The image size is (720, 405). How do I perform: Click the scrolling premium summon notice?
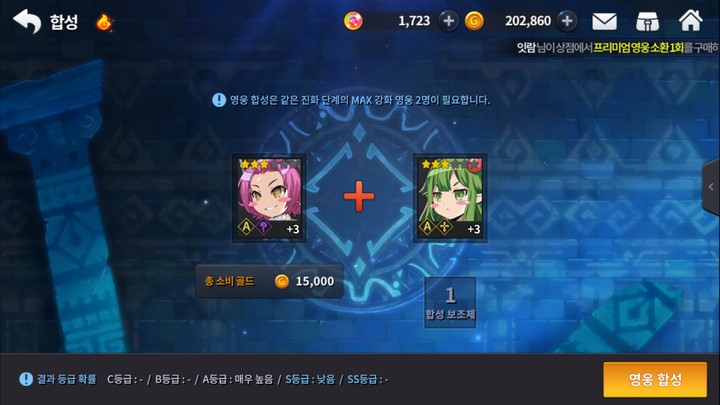pyautogui.click(x=618, y=47)
